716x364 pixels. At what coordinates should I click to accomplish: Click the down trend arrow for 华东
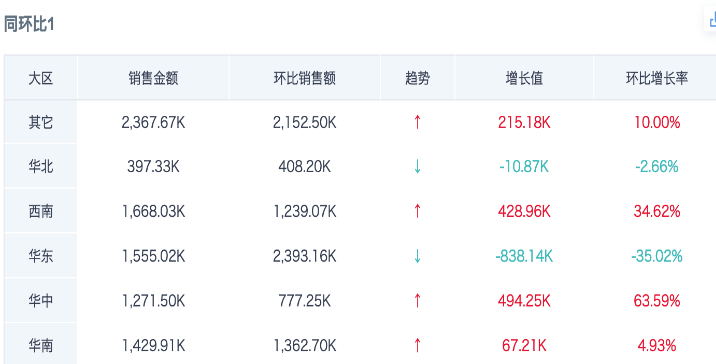tap(417, 256)
